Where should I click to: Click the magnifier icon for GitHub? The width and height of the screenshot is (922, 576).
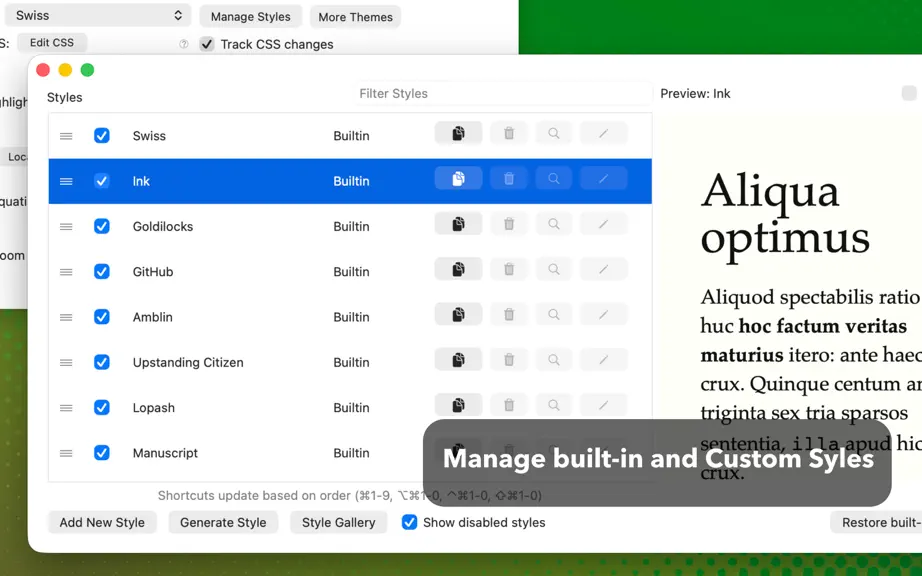point(553,269)
